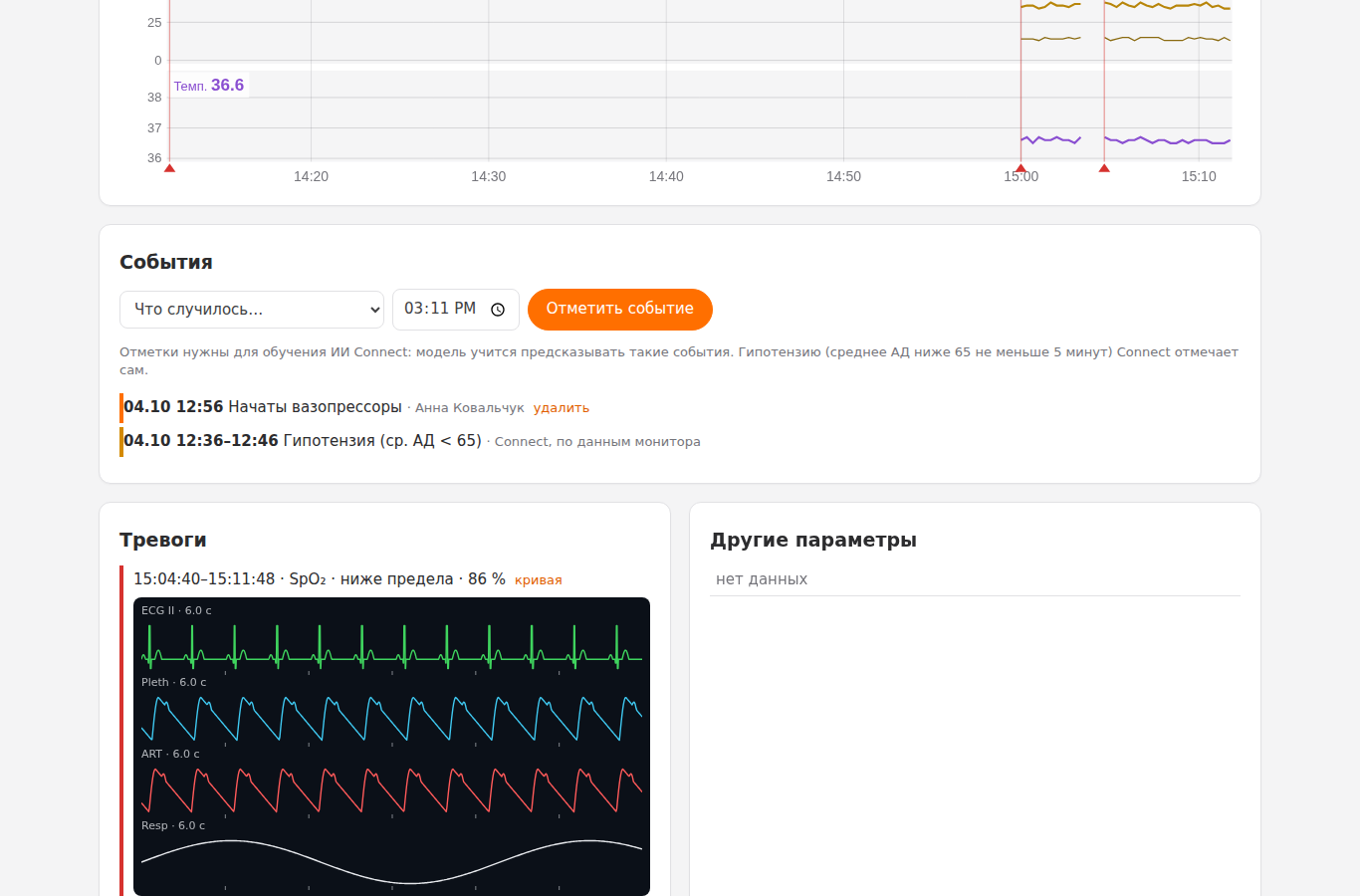Click the red triangle marker at 15:00

pyautogui.click(x=1020, y=168)
